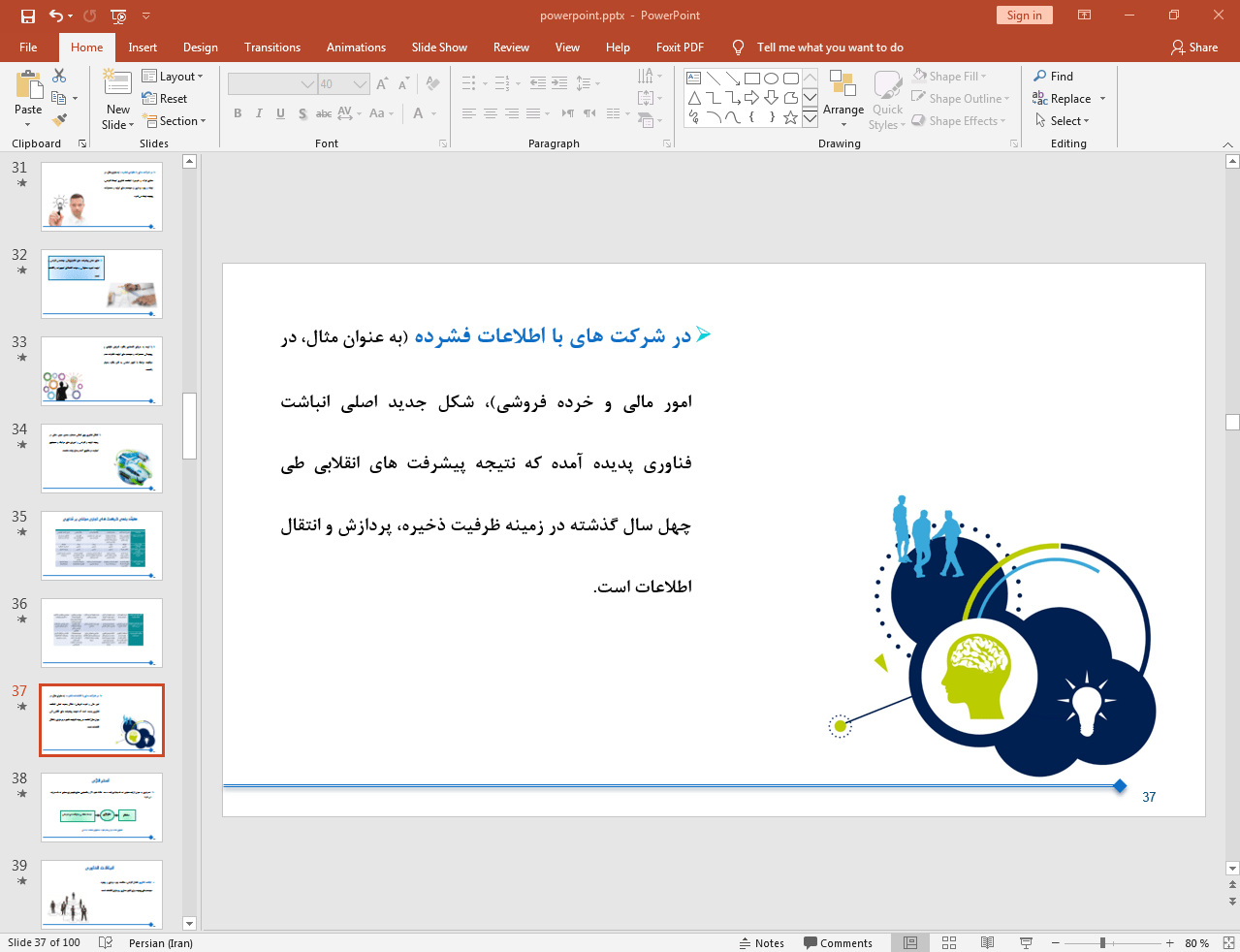1240x952 pixels.
Task: Apply Italic formatting
Action: [259, 113]
